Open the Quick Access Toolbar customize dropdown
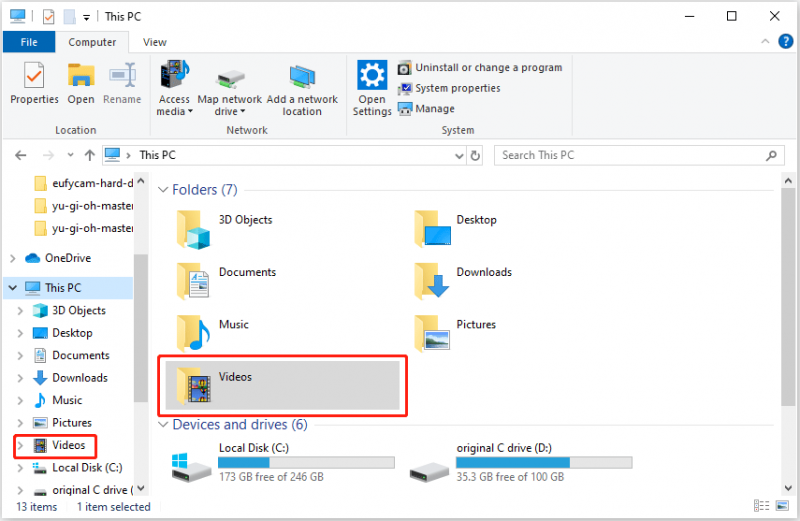 coord(87,17)
